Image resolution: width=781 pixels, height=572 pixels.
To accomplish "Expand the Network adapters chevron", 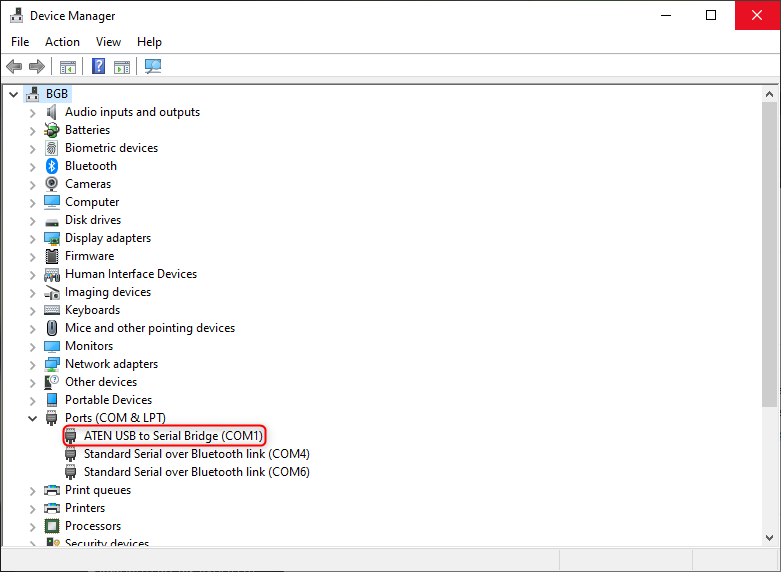I will [32, 365].
